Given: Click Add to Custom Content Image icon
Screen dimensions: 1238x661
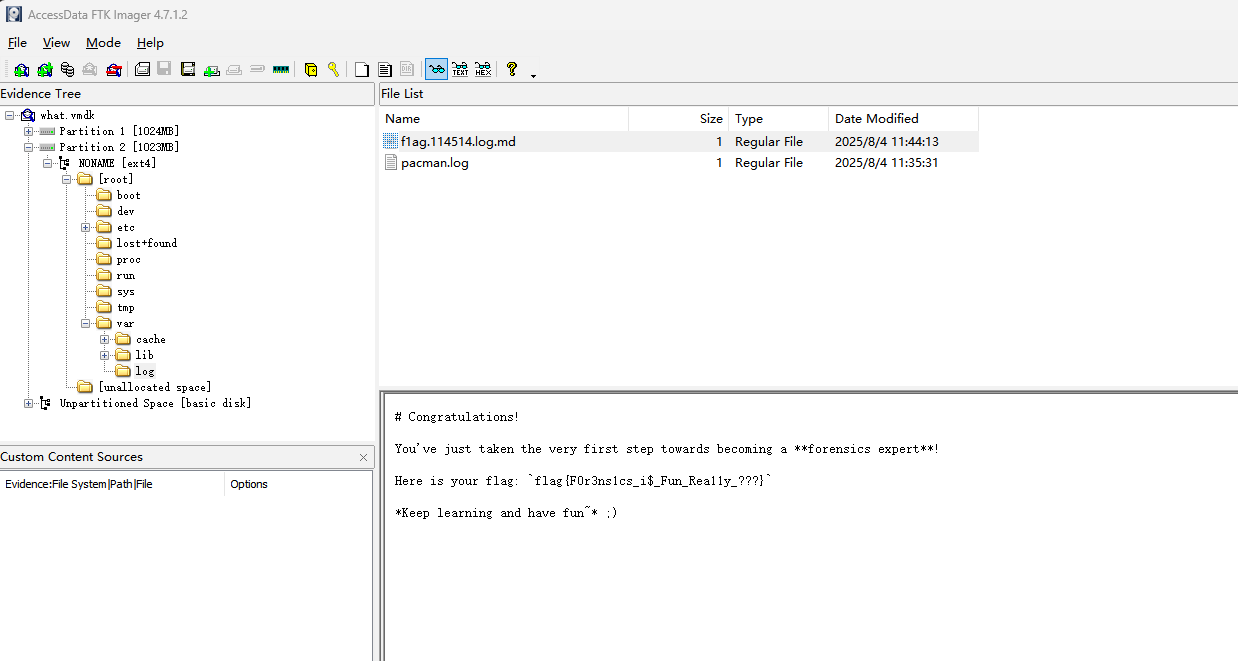Looking at the screenshot, I should click(x=211, y=69).
